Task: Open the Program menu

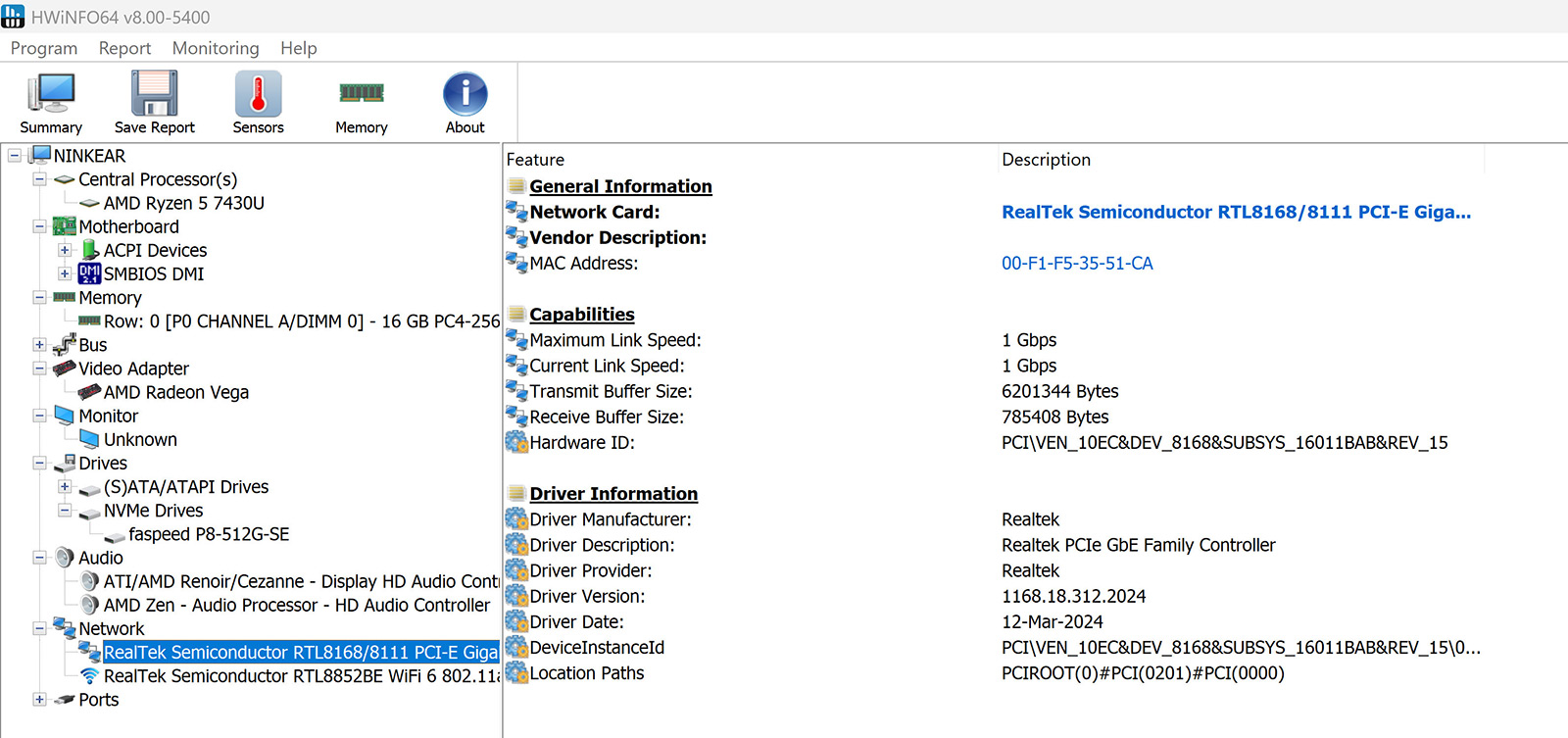Action: pos(44,48)
